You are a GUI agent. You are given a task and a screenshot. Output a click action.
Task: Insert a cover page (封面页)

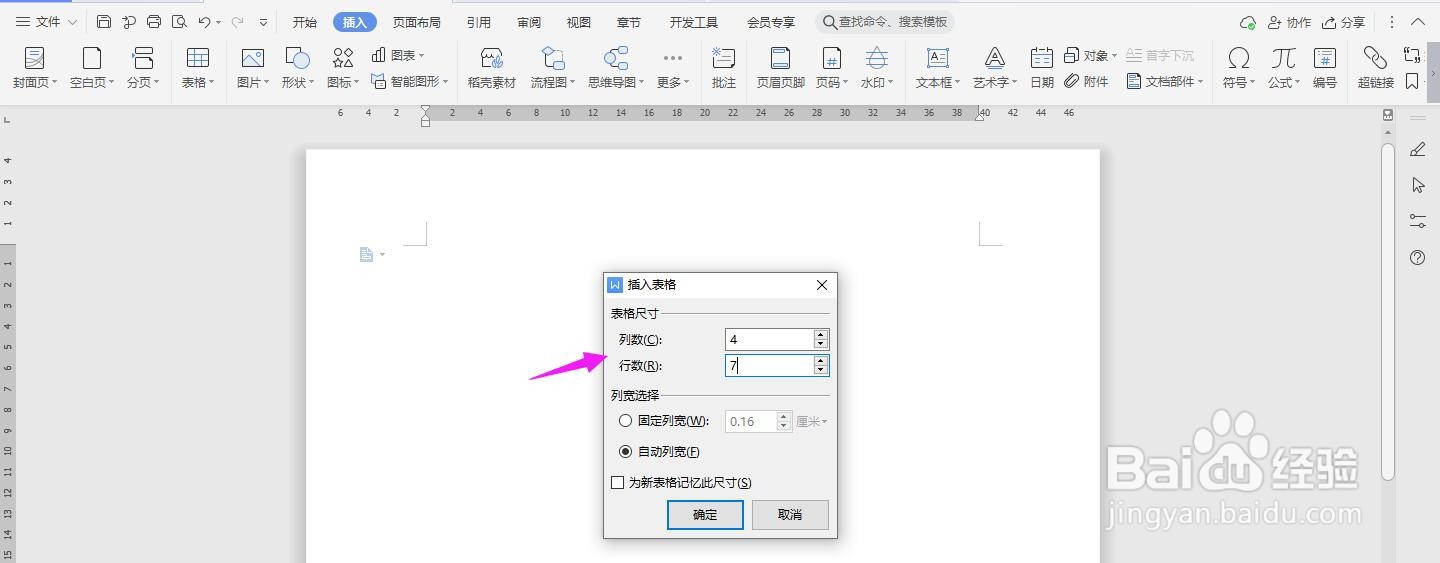[35, 68]
